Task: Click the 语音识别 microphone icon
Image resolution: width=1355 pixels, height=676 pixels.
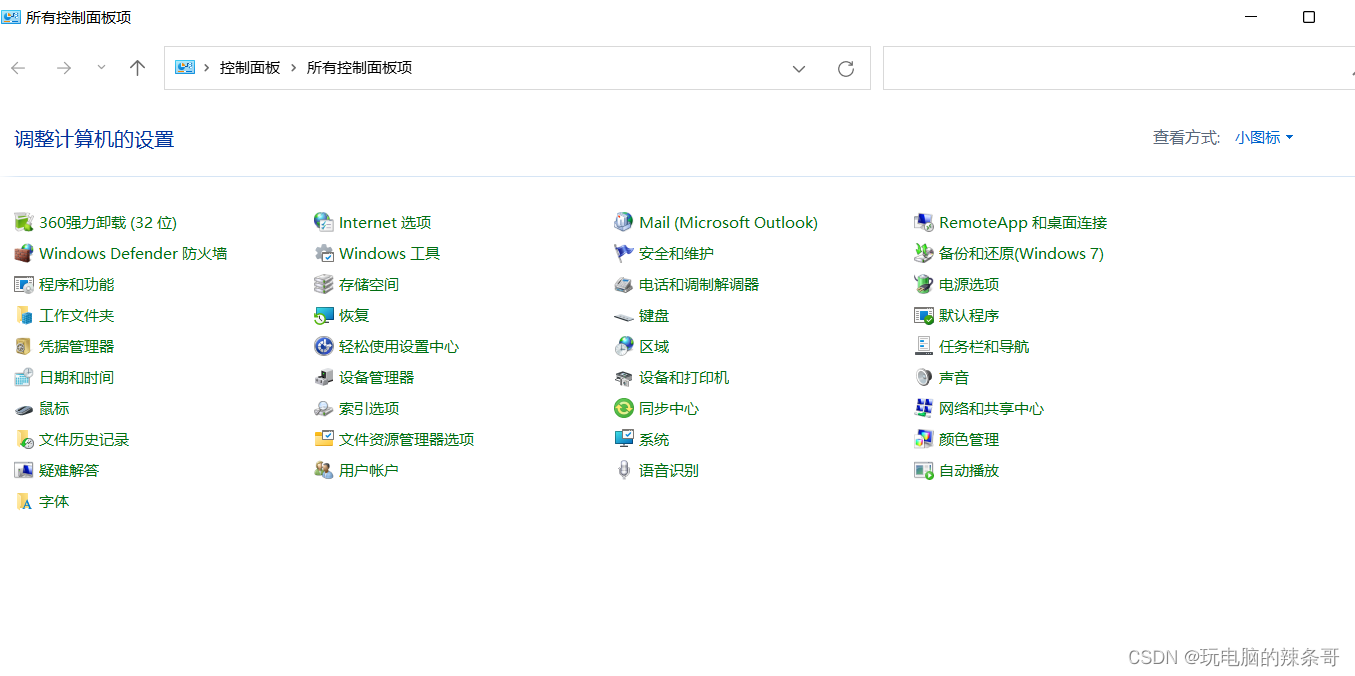Action: [x=624, y=470]
